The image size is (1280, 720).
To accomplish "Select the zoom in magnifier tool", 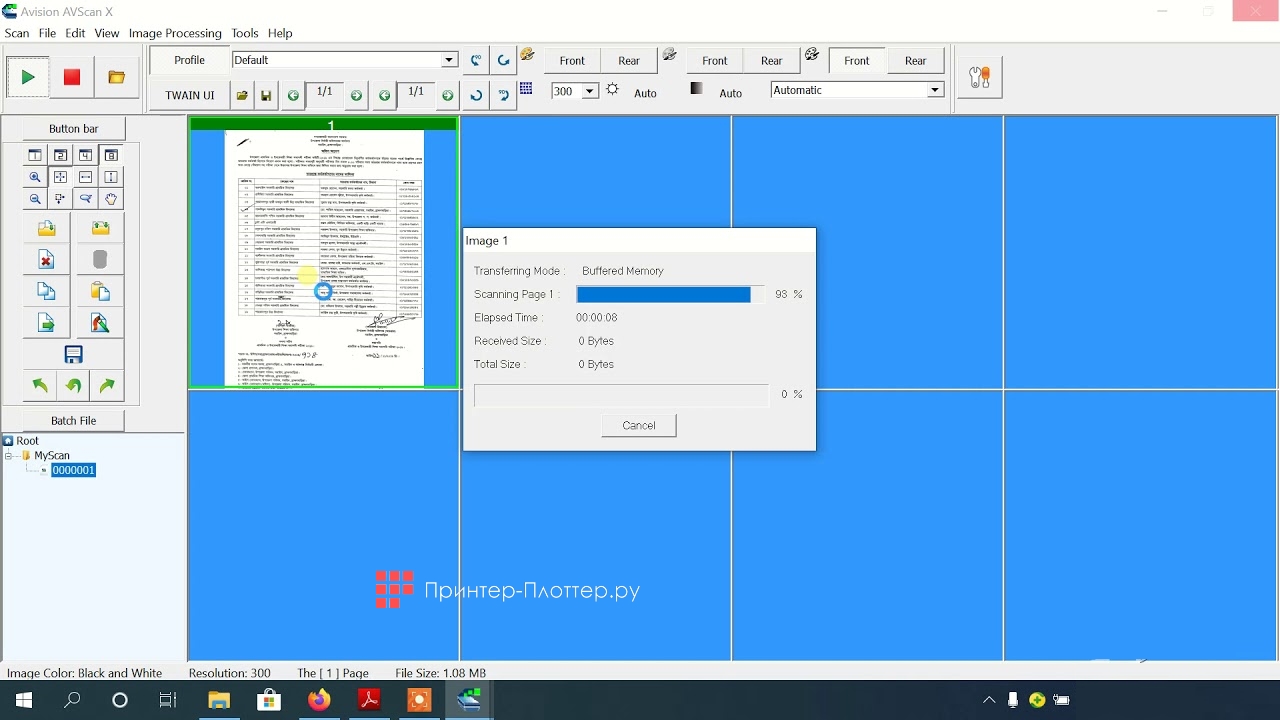I will click(35, 177).
